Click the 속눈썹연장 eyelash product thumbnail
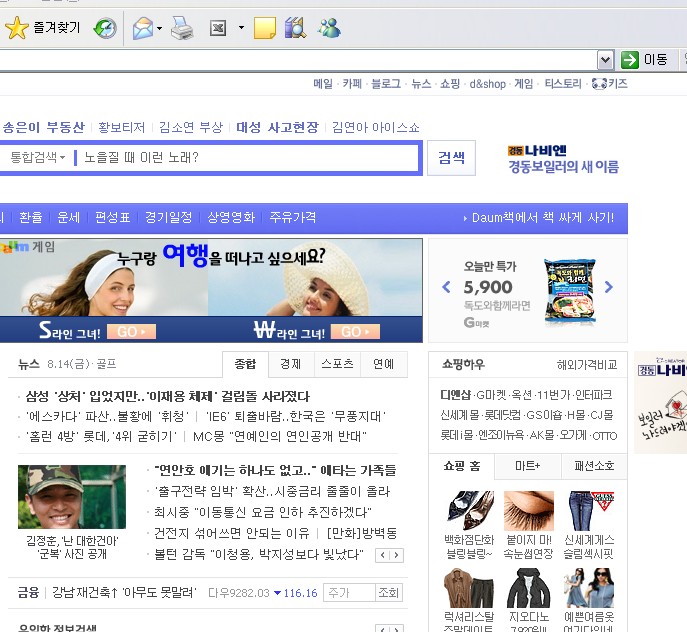The height and width of the screenshot is (632, 687). coord(529,511)
